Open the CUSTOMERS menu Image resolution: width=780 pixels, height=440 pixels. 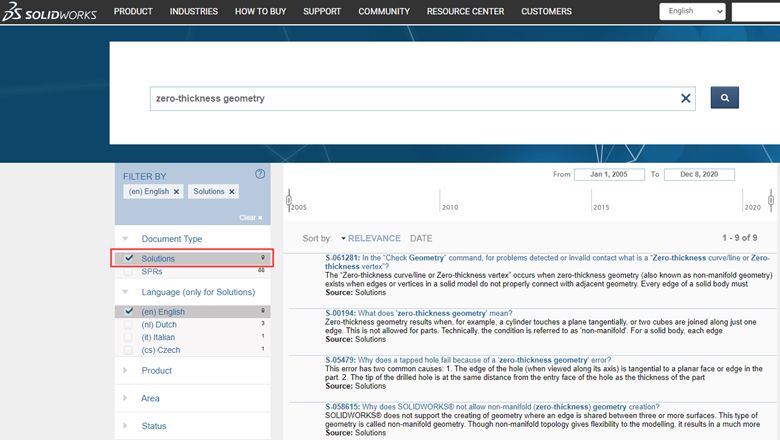point(546,11)
